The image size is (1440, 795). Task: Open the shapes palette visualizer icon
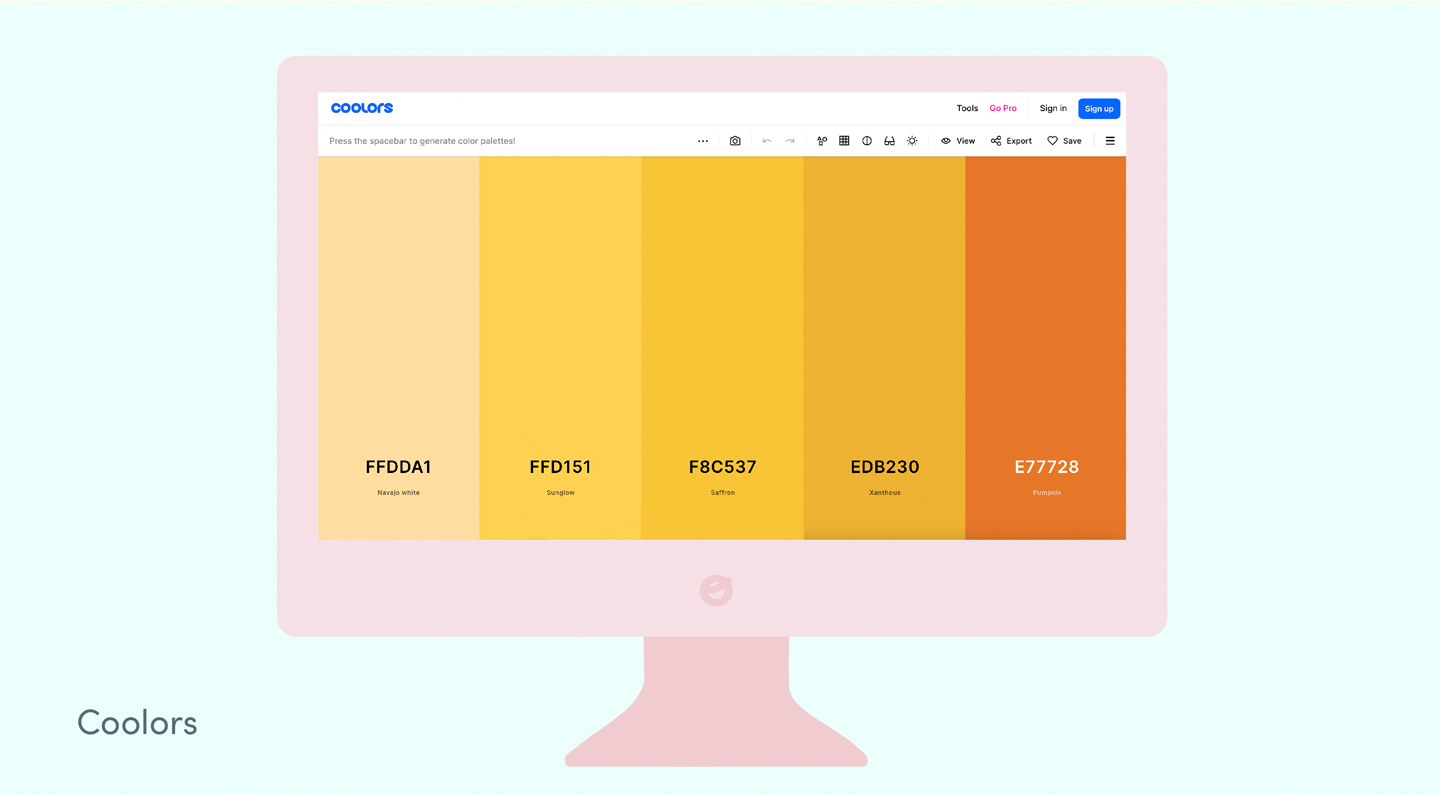point(822,141)
